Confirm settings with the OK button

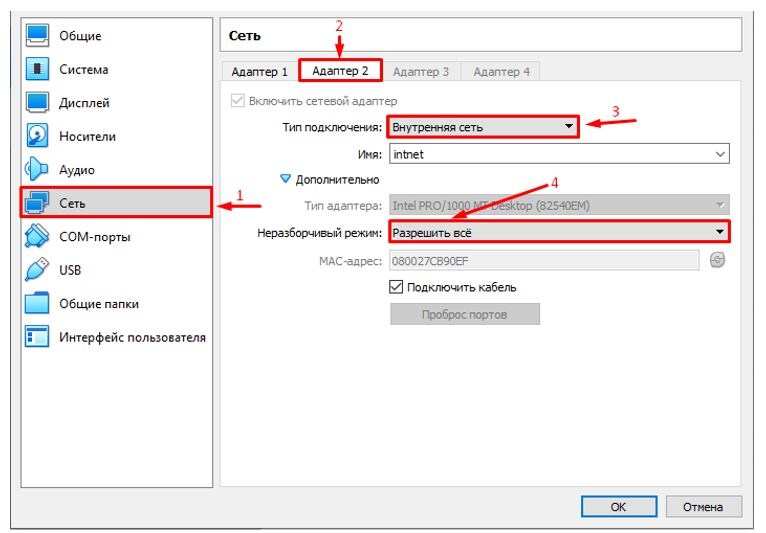[x=618, y=507]
